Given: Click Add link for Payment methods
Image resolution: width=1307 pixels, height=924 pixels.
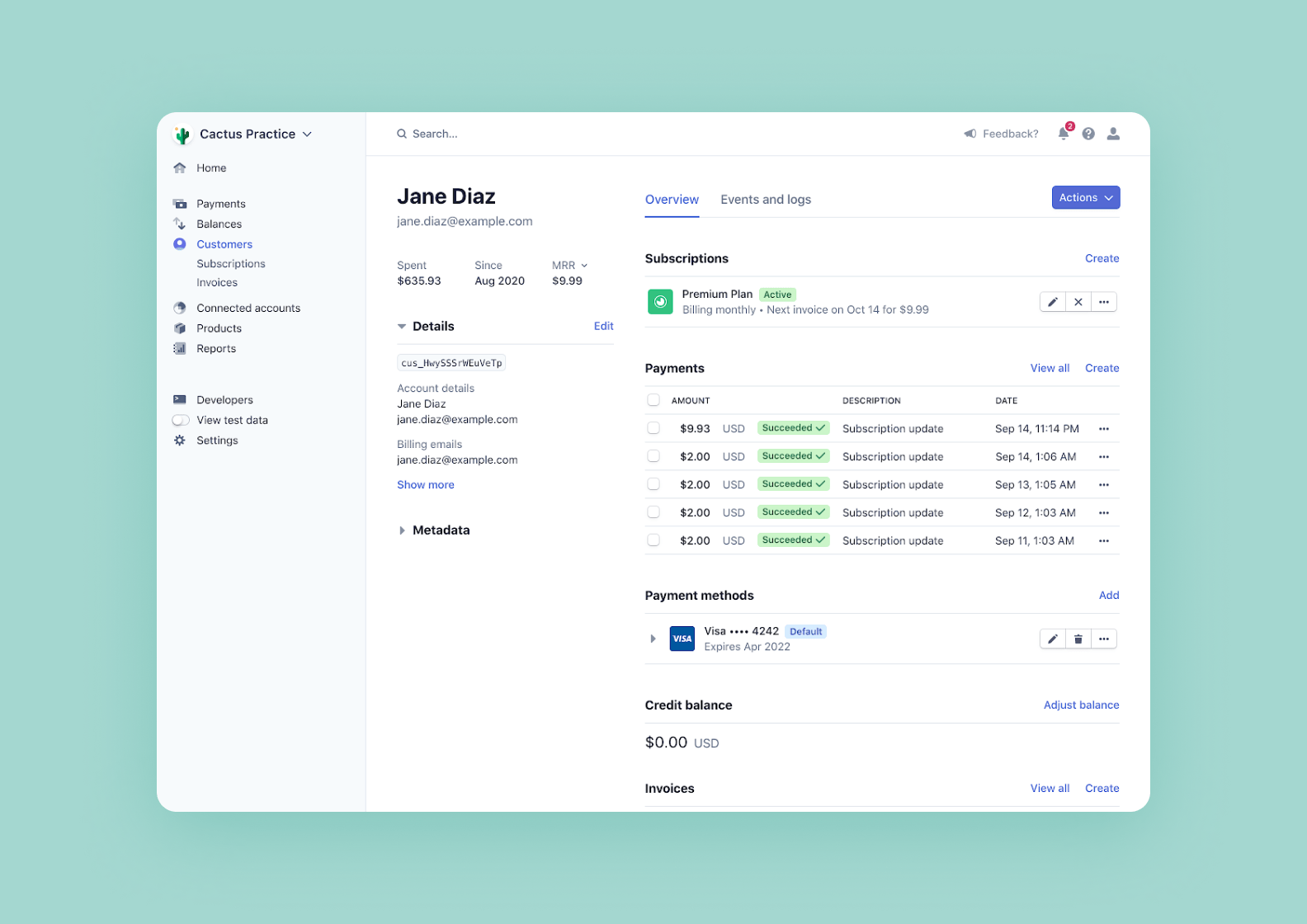Looking at the screenshot, I should coord(1109,596).
